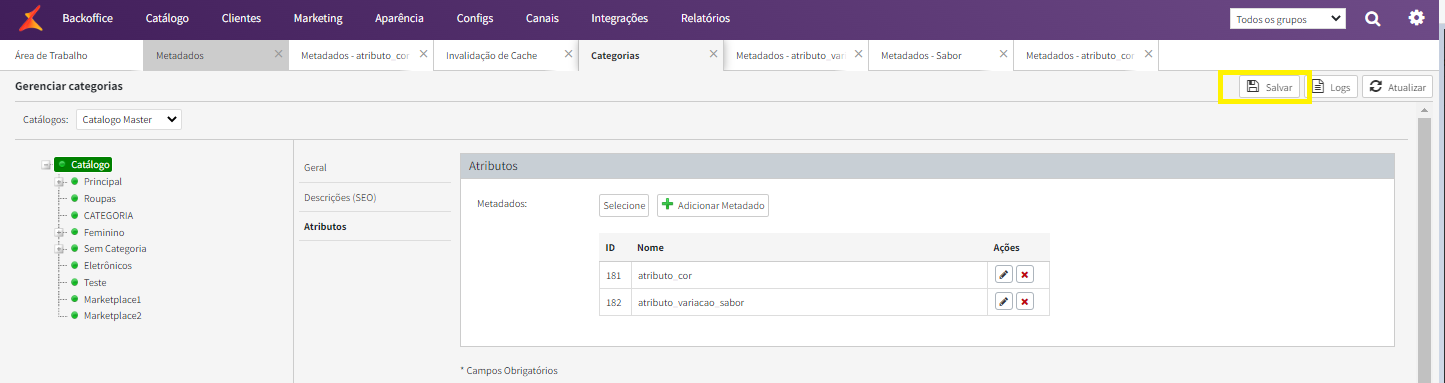
Task: Open the Catalogo Master catalog dropdown
Action: tap(129, 120)
